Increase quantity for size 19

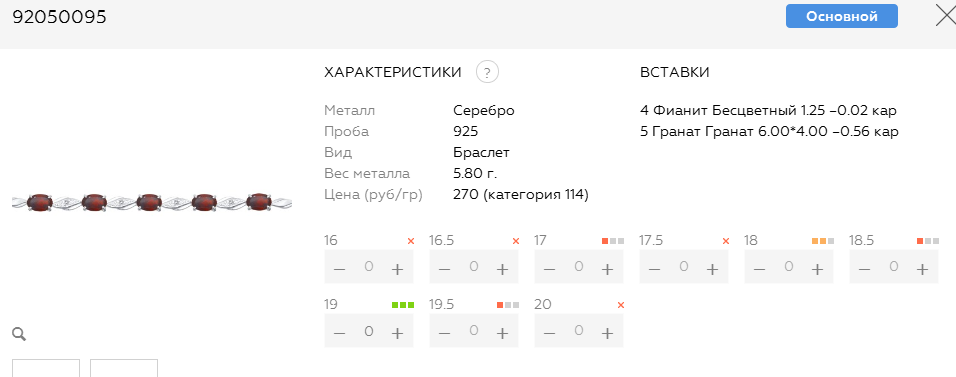point(398,333)
